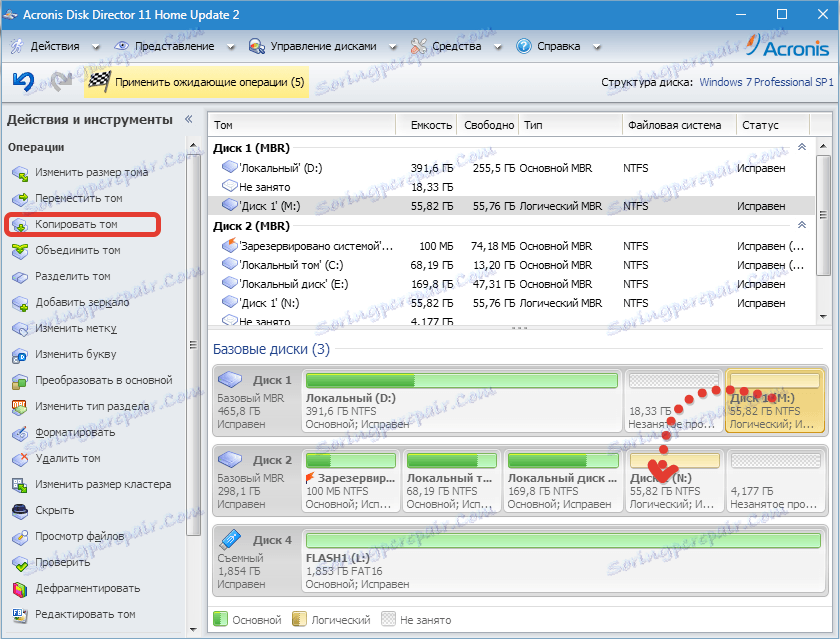
Task: Select the Не занято 18,33 ГБ row
Action: click(512, 187)
